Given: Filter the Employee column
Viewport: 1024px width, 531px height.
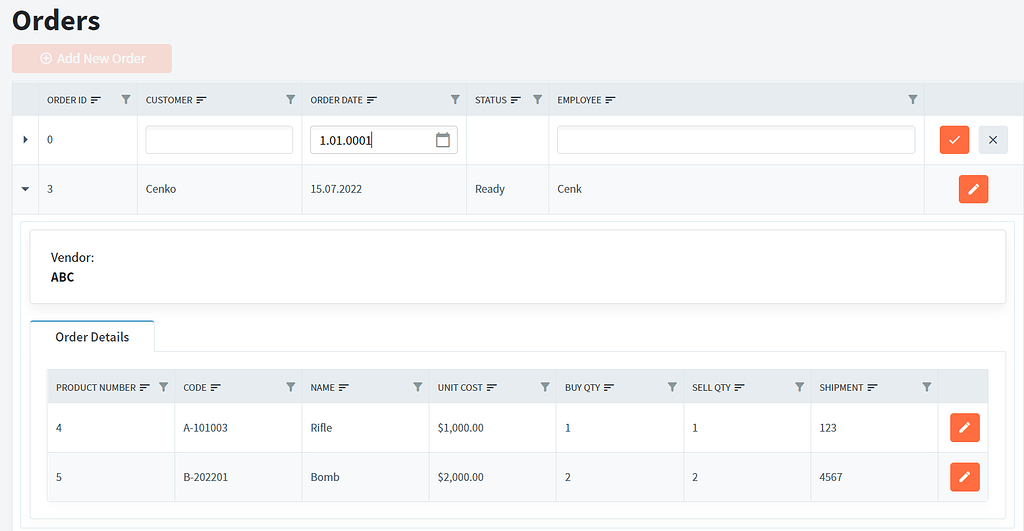Looking at the screenshot, I should coord(912,100).
